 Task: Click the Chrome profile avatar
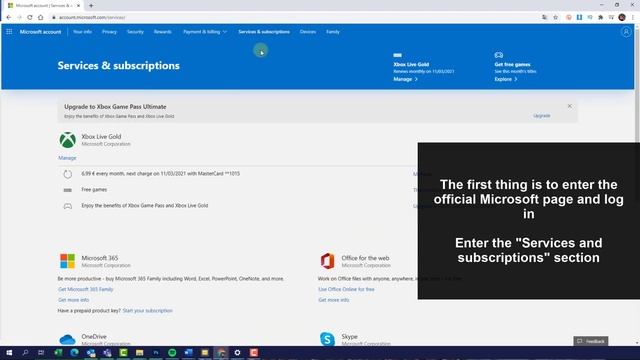pos(622,17)
